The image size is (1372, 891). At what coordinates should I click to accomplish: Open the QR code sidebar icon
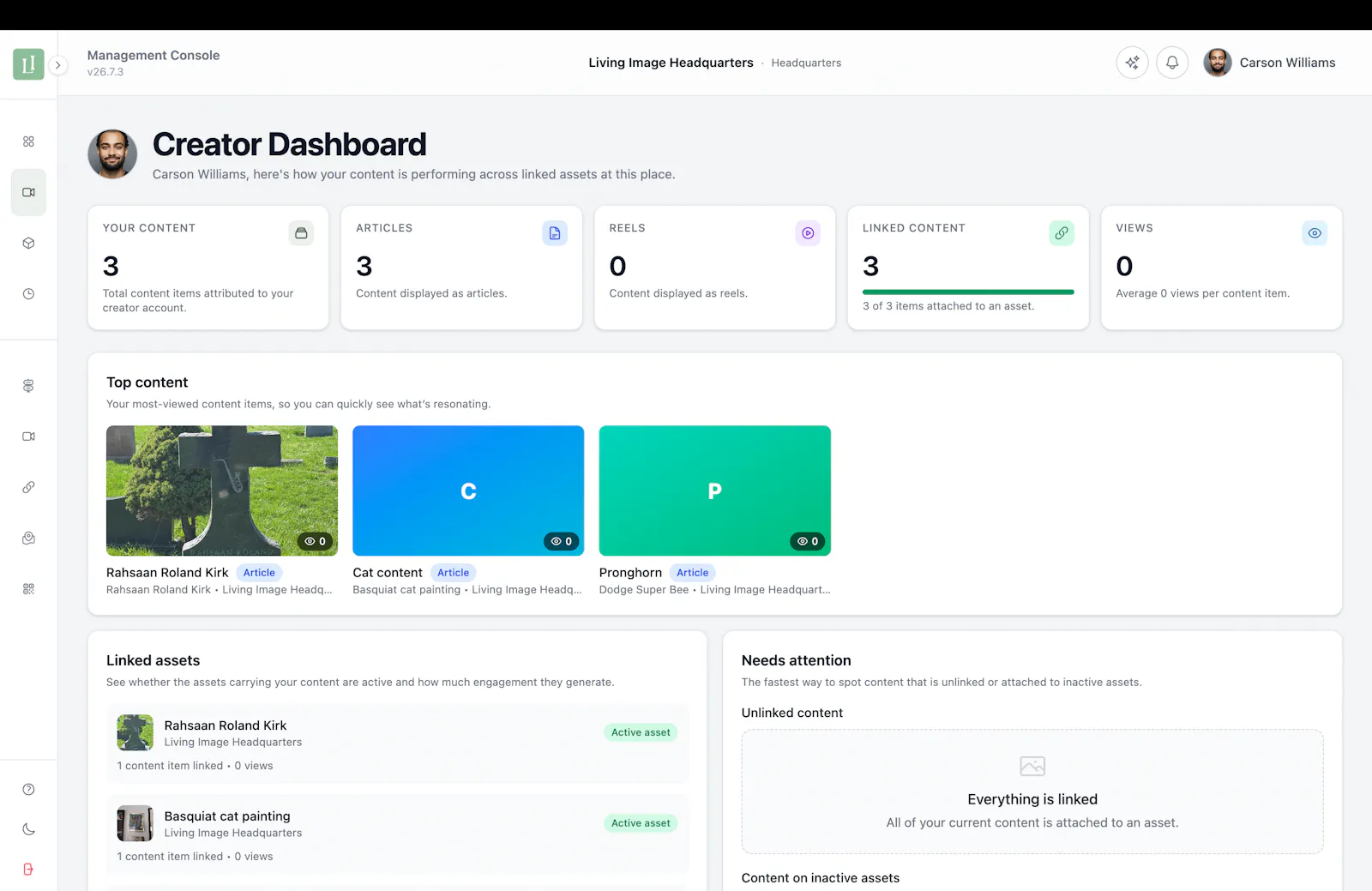point(28,589)
